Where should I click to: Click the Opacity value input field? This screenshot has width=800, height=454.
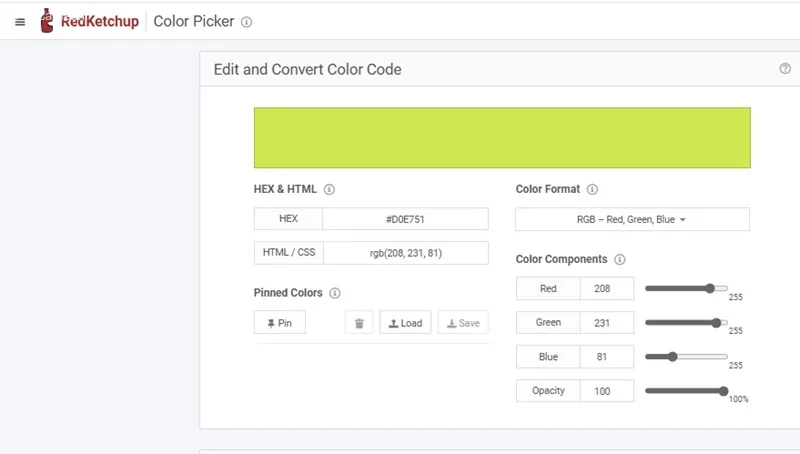click(606, 391)
